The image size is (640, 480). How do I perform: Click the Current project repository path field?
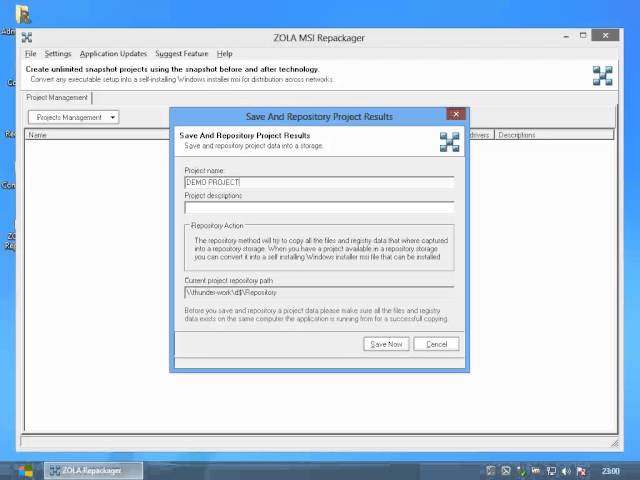click(319, 292)
